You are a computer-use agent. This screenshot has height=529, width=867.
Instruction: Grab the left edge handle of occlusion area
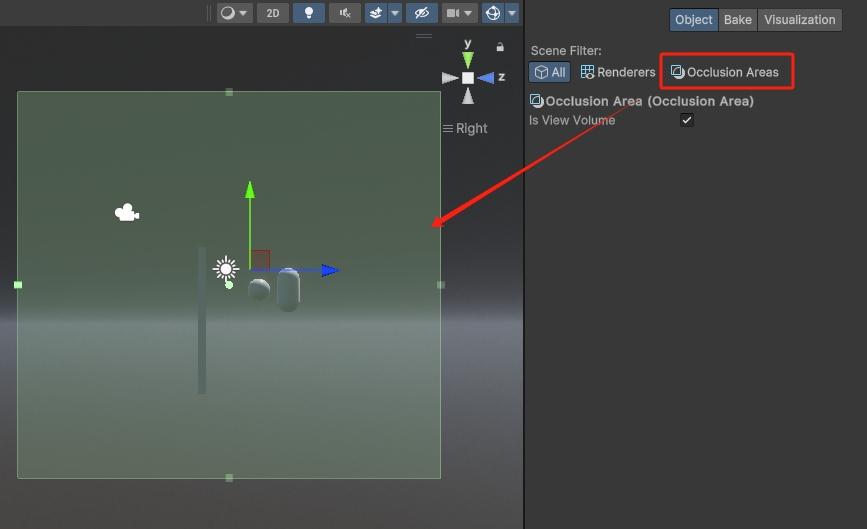(18, 285)
